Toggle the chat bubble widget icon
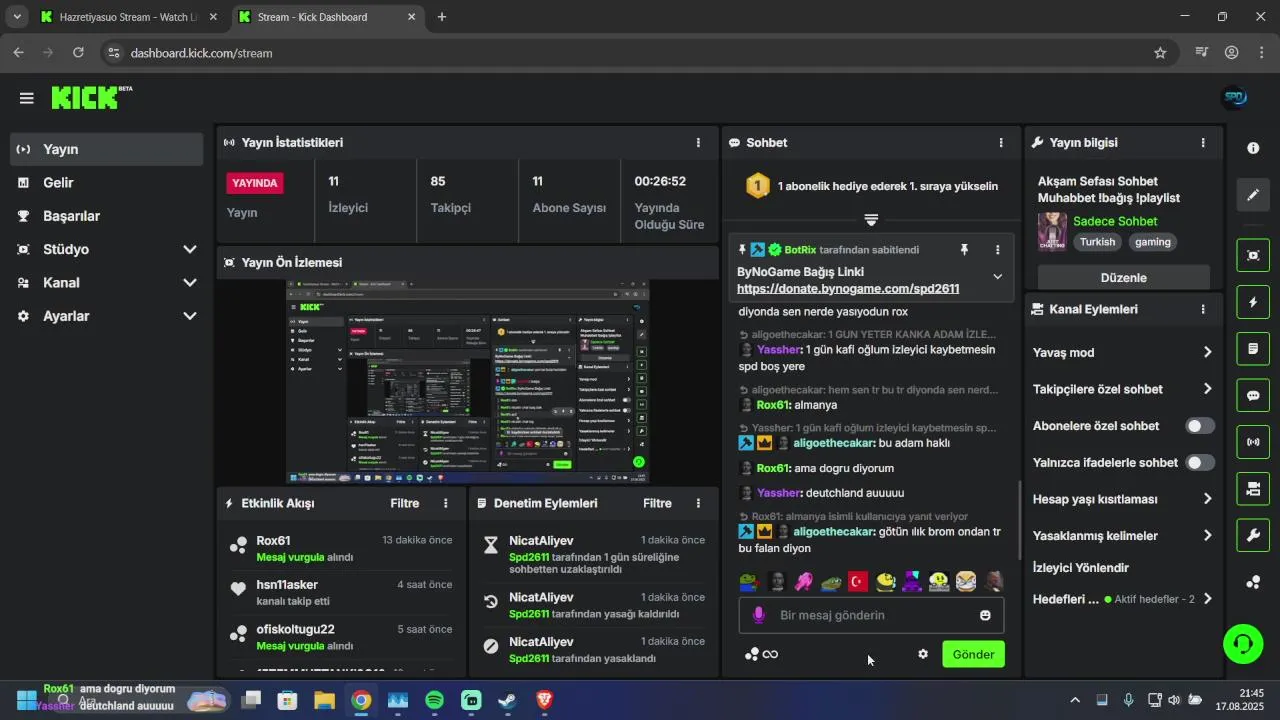Viewport: 1280px width, 720px height. pos(1253,396)
